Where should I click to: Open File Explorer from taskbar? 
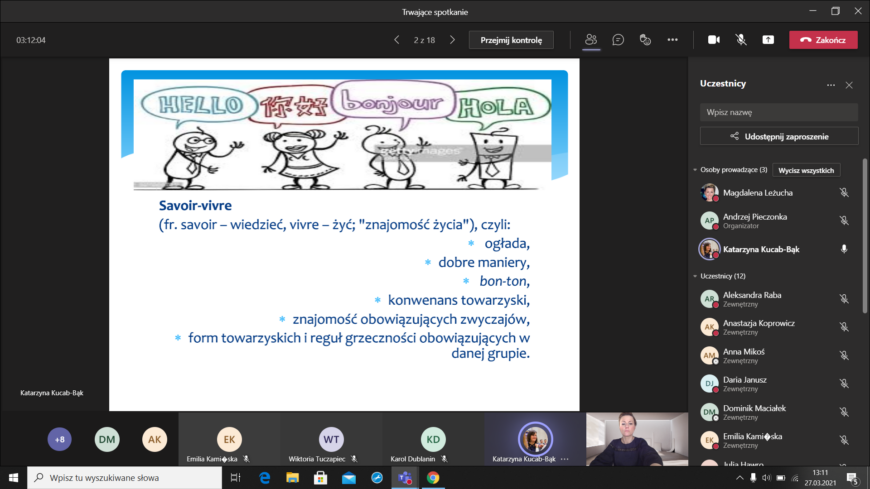(292, 477)
